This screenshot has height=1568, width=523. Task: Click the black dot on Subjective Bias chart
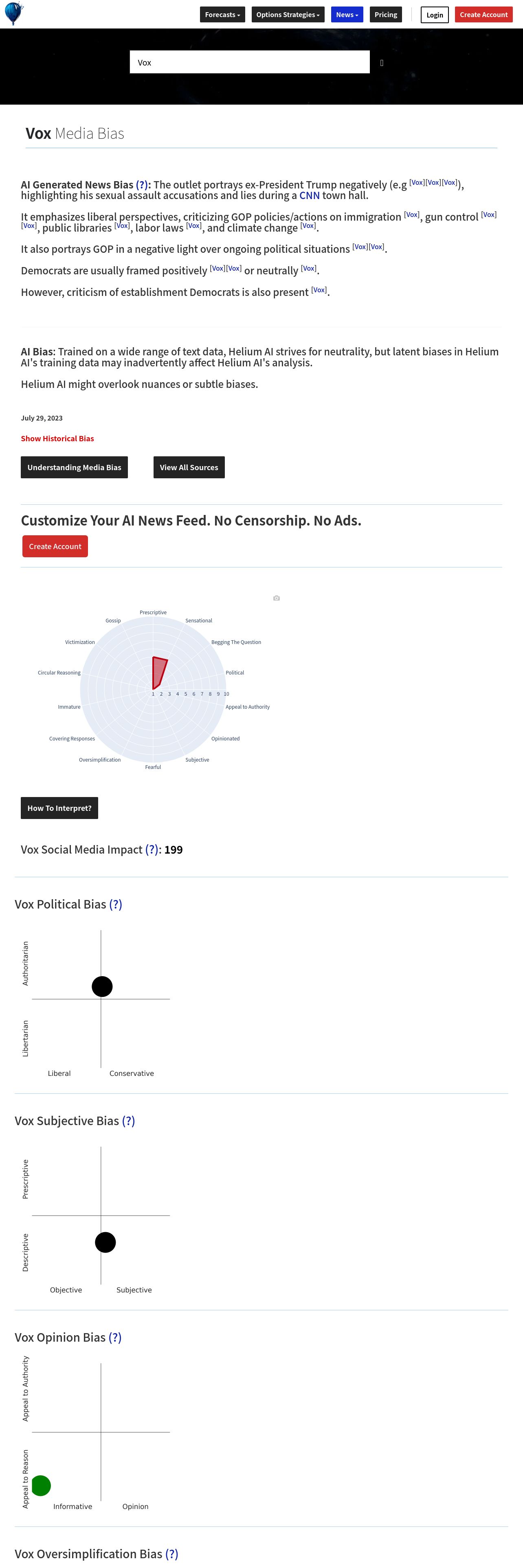pyautogui.click(x=105, y=1242)
